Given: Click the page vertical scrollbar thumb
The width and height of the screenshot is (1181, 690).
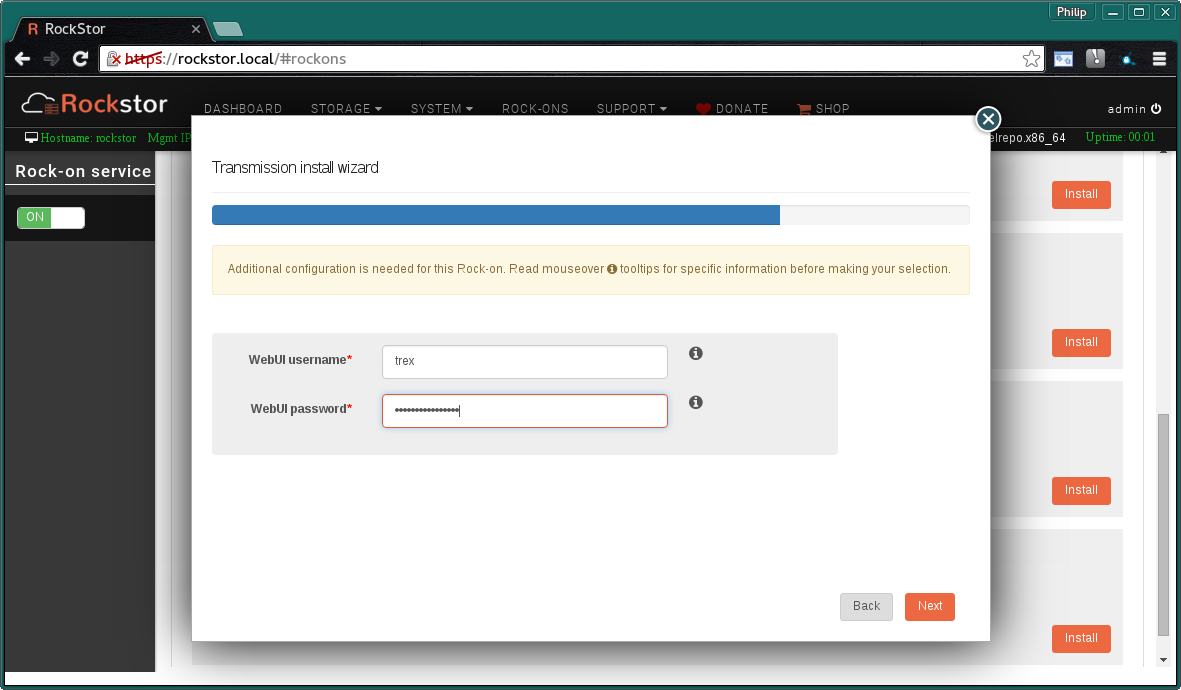Looking at the screenshot, I should click(1163, 524).
